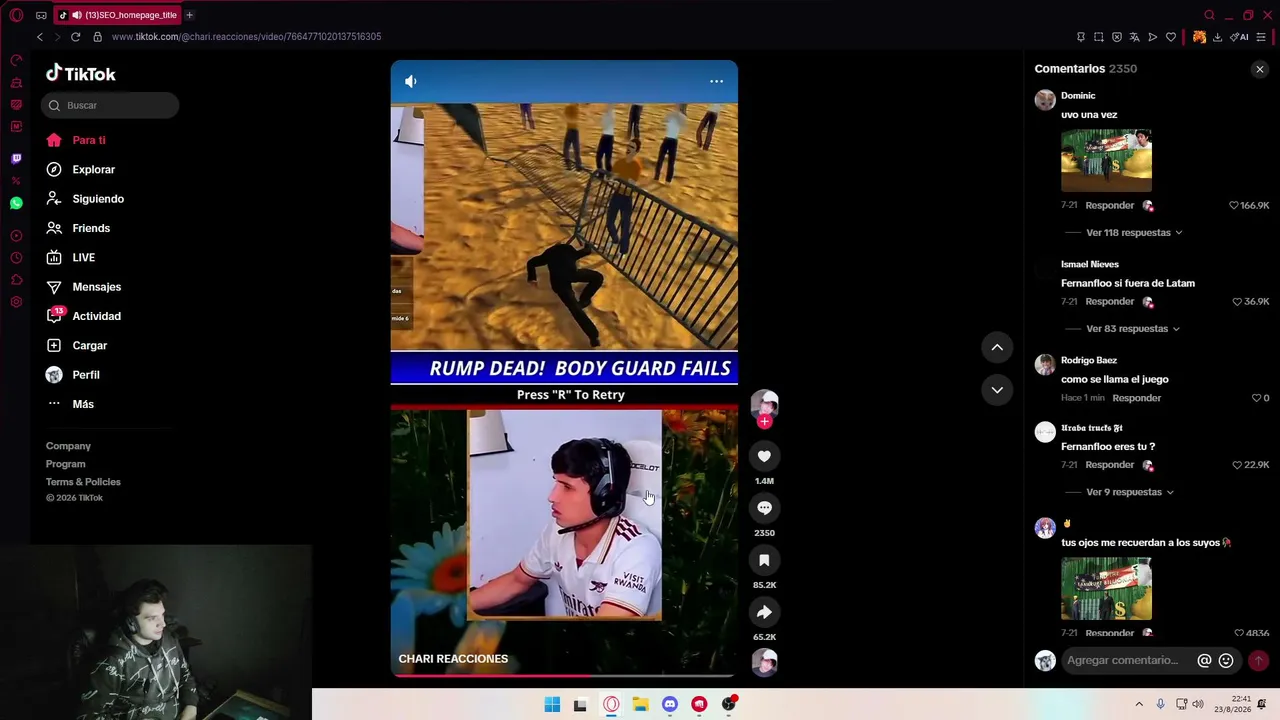Reply to Rodrigo Baez's comment

[1137, 398]
